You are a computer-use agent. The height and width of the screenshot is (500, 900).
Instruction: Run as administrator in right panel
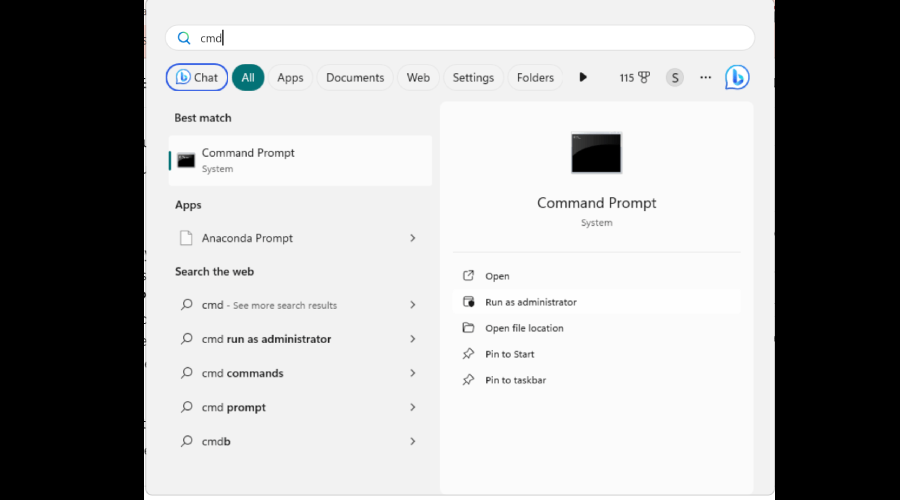coord(530,302)
